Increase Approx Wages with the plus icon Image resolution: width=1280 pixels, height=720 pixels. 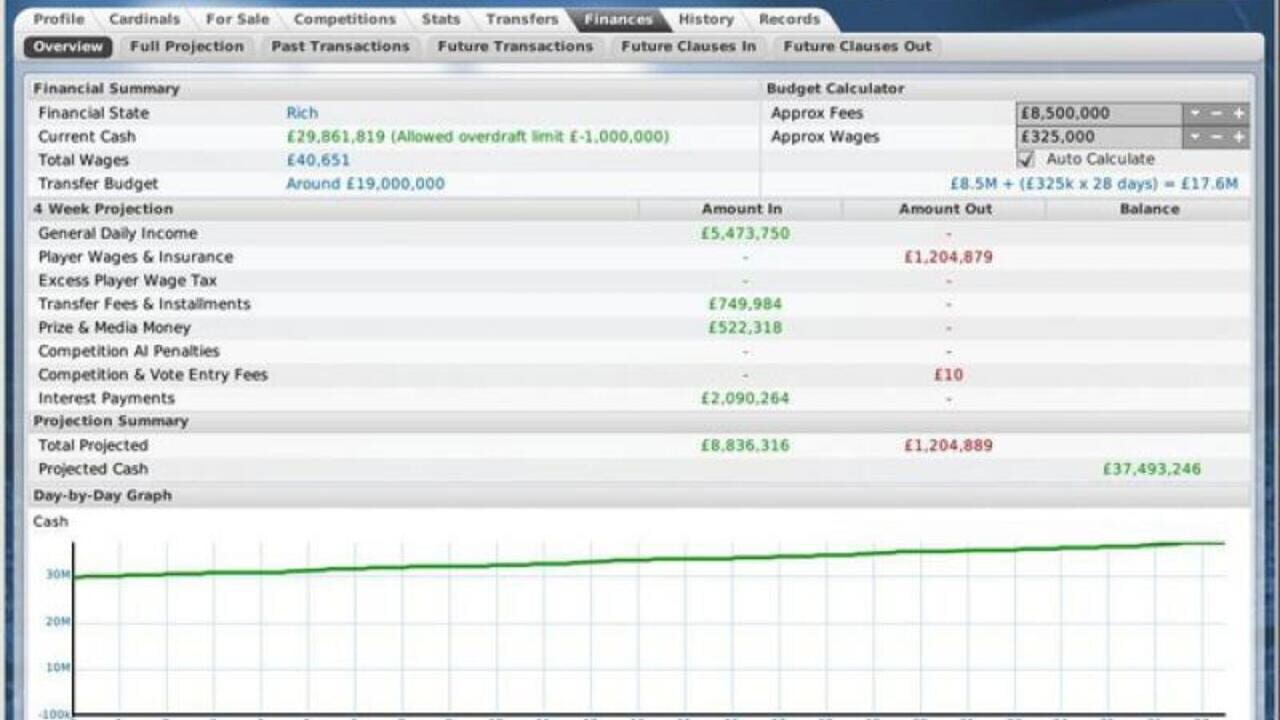pyautogui.click(x=1239, y=137)
